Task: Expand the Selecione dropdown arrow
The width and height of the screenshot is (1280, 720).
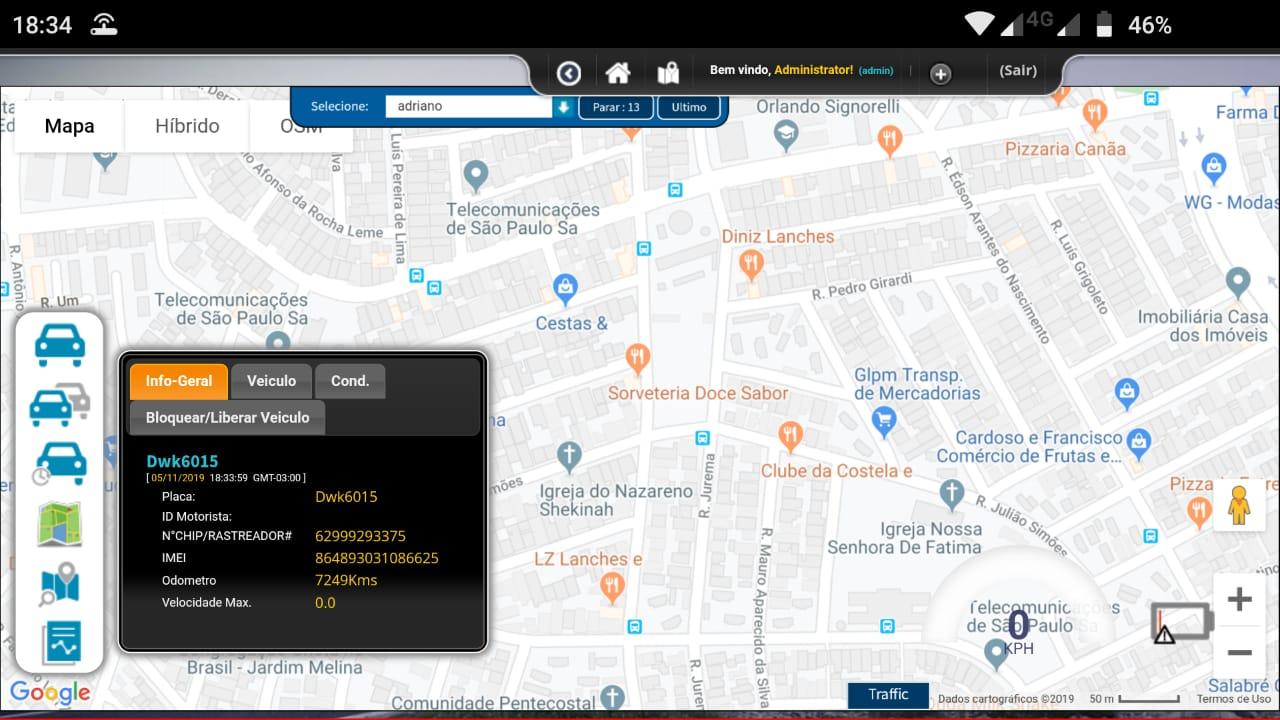Action: click(x=564, y=107)
